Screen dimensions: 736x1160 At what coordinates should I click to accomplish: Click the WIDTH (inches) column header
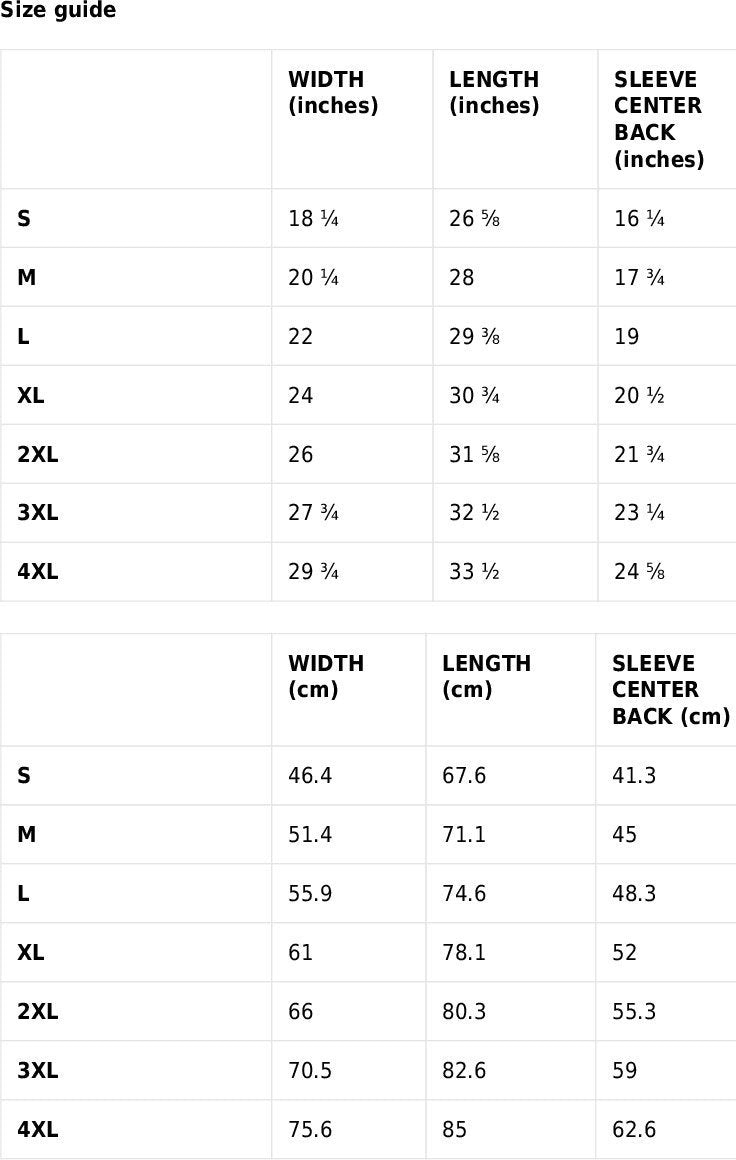333,93
